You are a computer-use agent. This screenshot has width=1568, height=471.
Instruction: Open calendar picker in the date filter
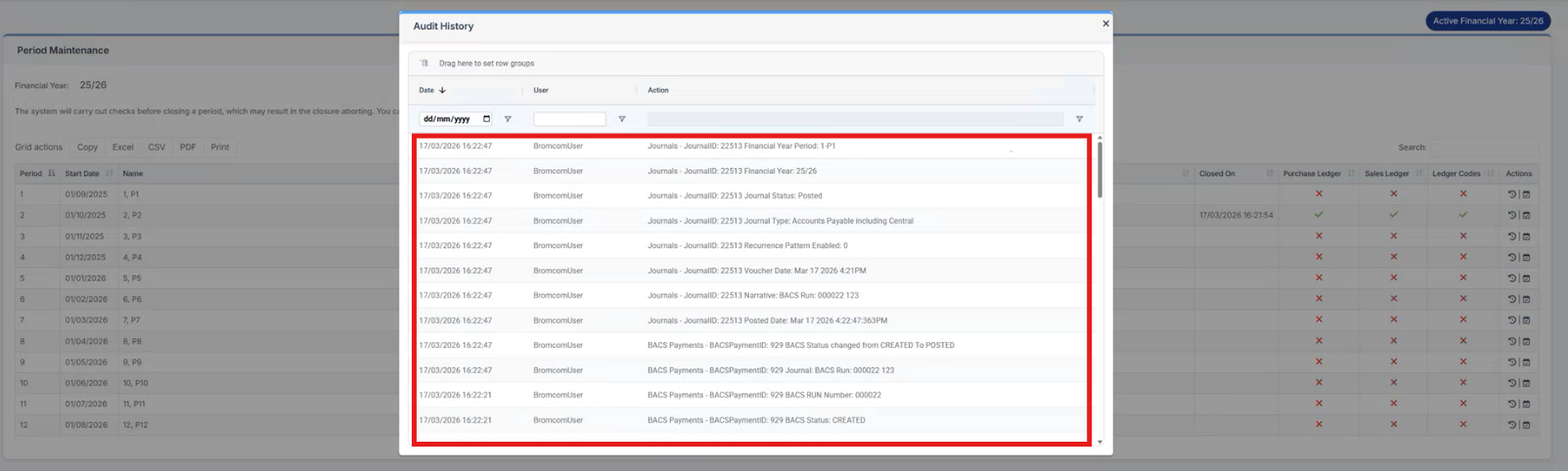[x=486, y=119]
